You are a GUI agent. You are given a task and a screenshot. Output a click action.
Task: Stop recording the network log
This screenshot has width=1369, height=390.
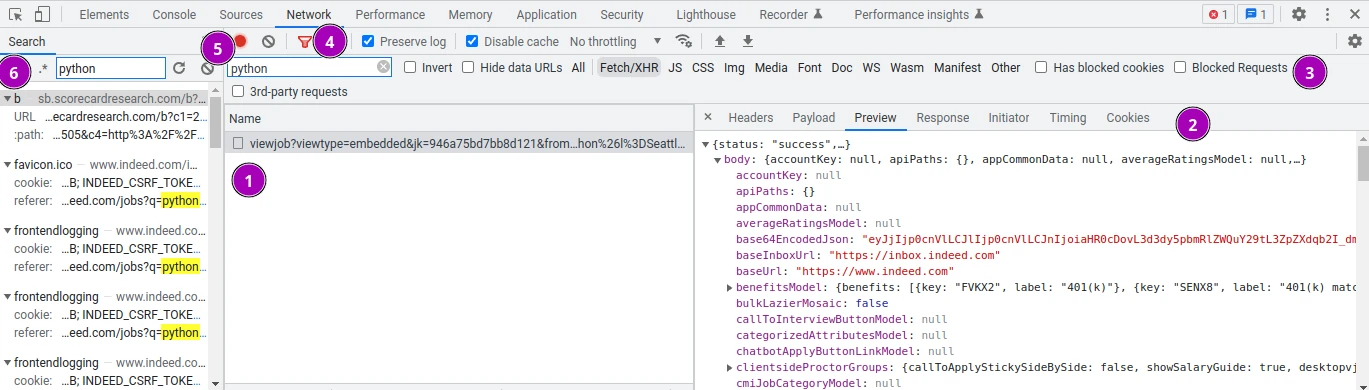tap(241, 41)
